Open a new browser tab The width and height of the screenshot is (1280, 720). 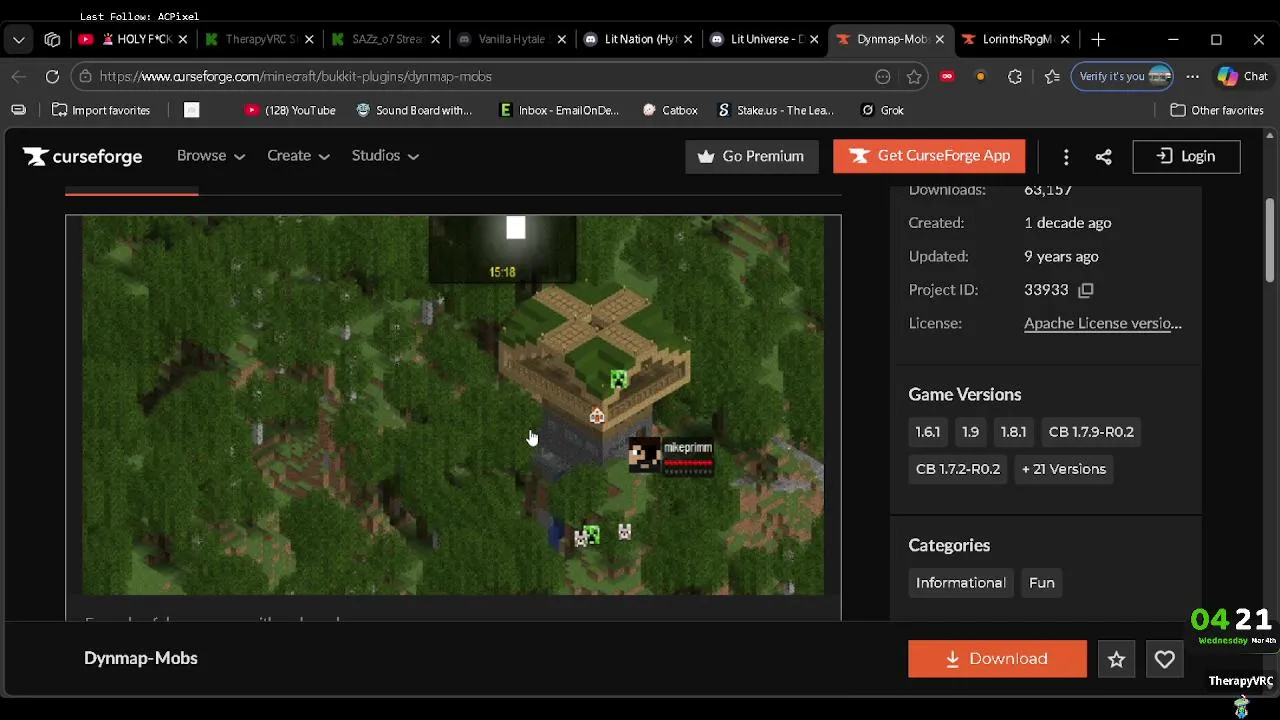(1098, 39)
